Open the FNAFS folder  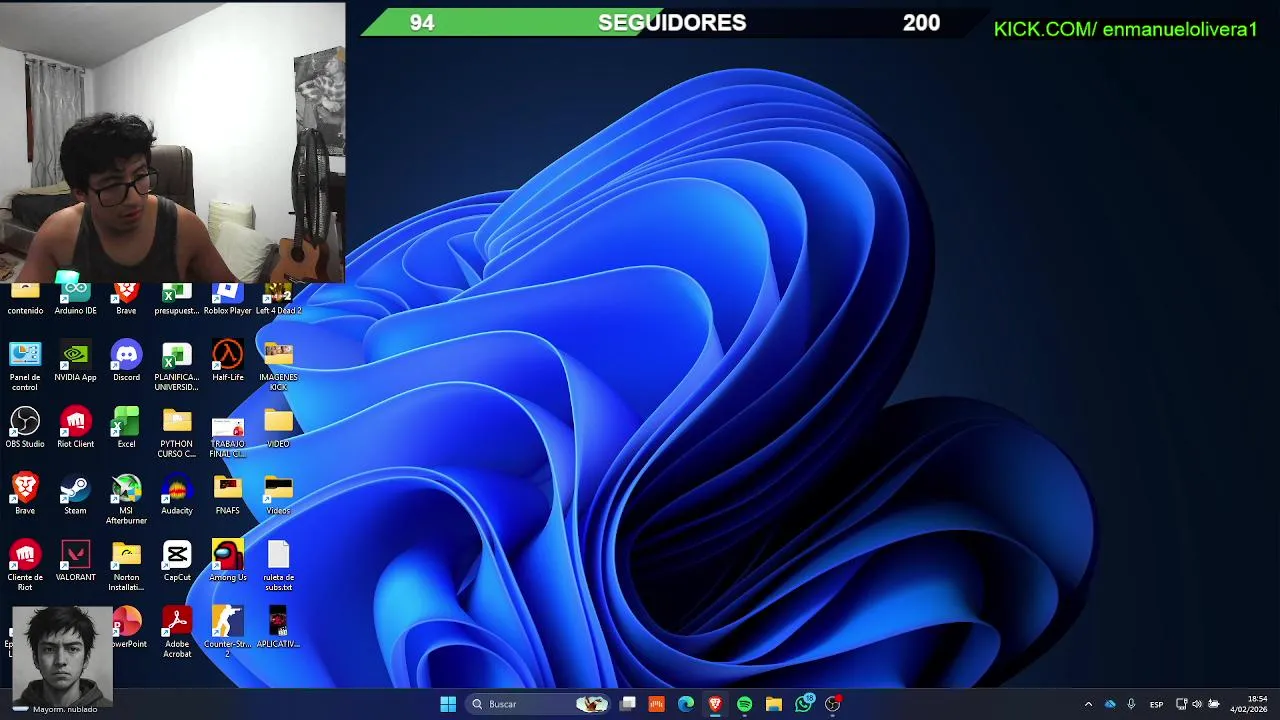click(227, 495)
